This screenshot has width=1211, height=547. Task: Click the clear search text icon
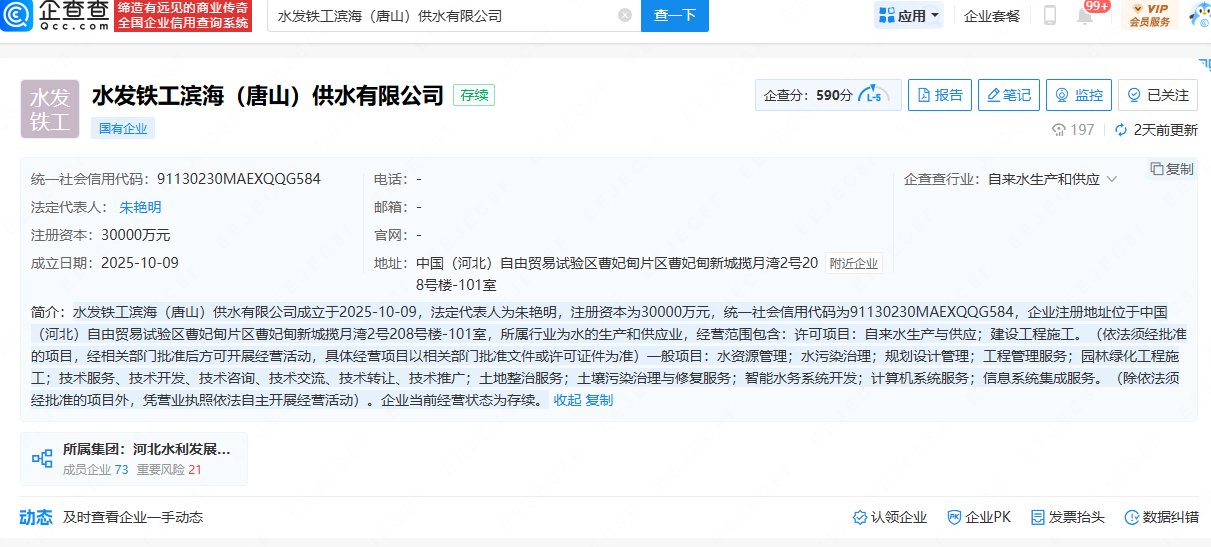tap(625, 15)
